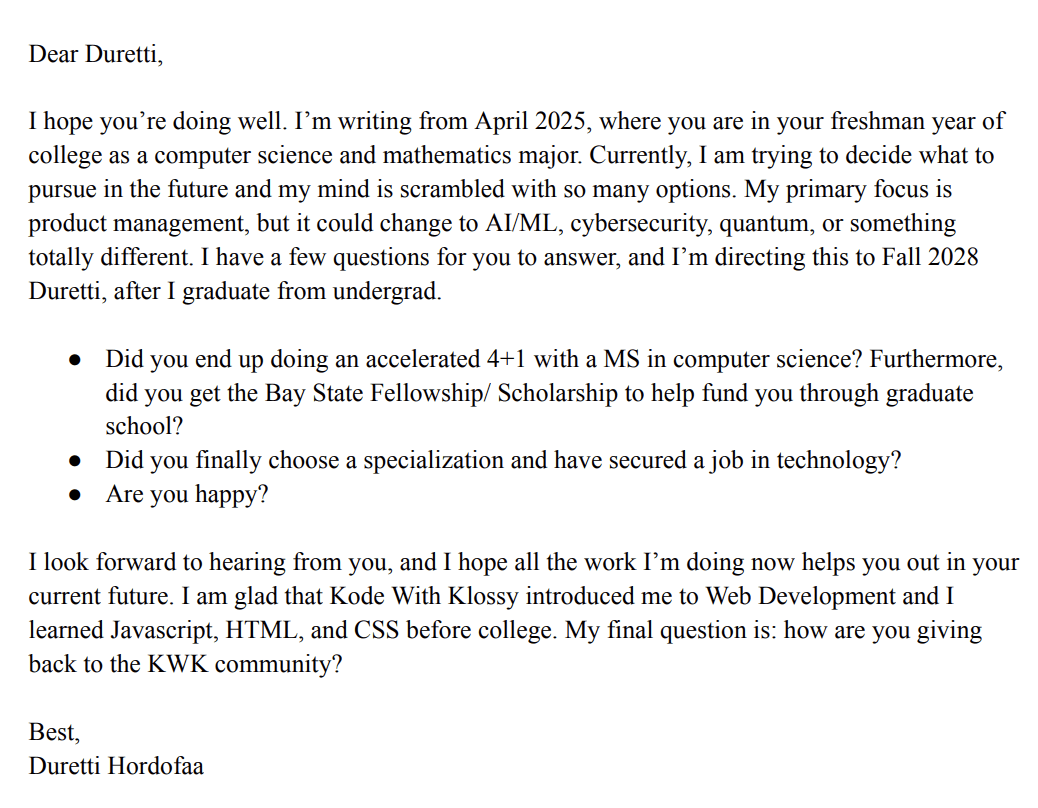This screenshot has width=1038, height=808.
Task: Click the signature 'Duretti Hordofaa'
Action: coord(116,766)
